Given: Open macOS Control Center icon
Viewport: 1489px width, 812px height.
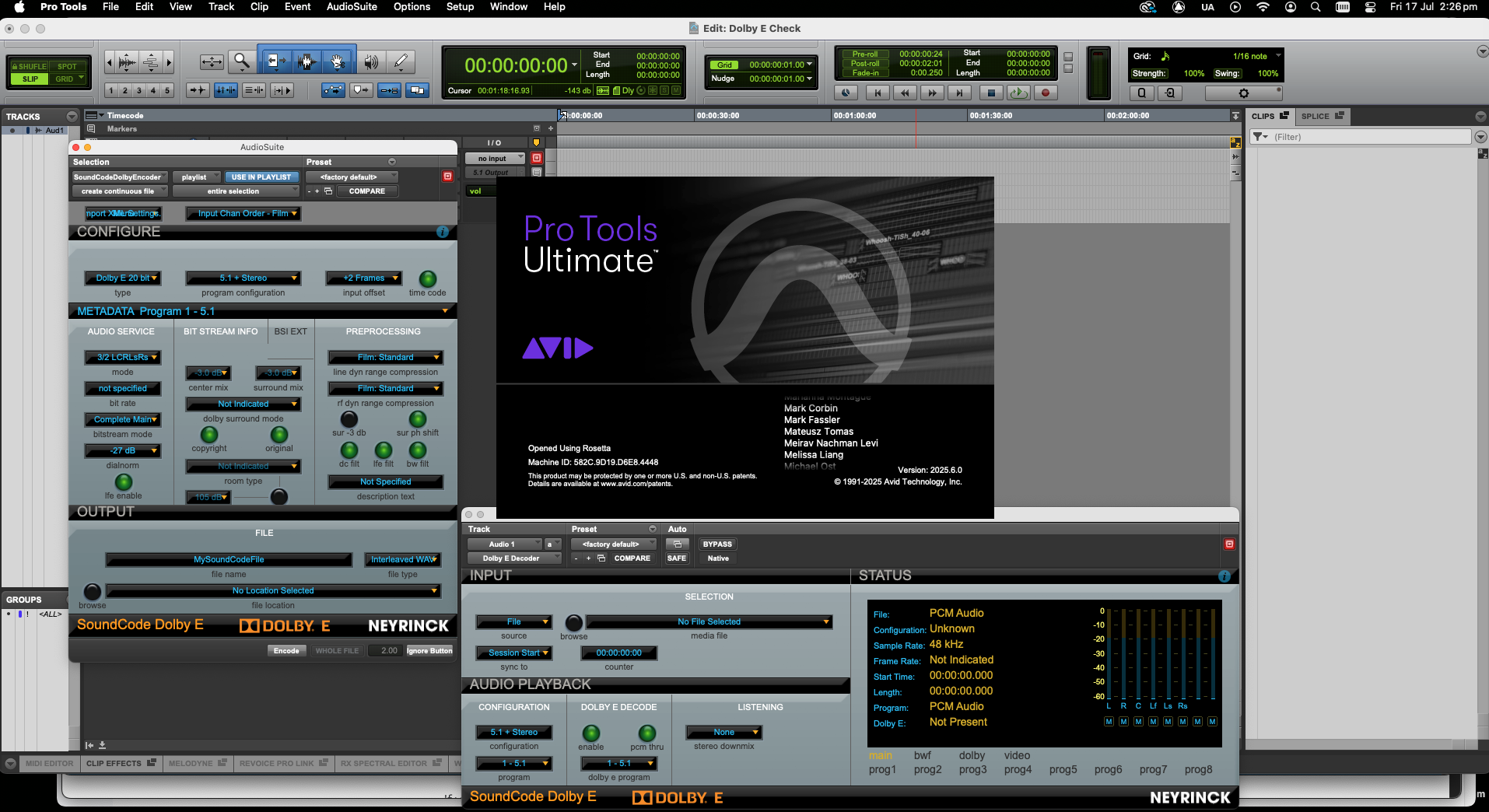Looking at the screenshot, I should click(1370, 7).
